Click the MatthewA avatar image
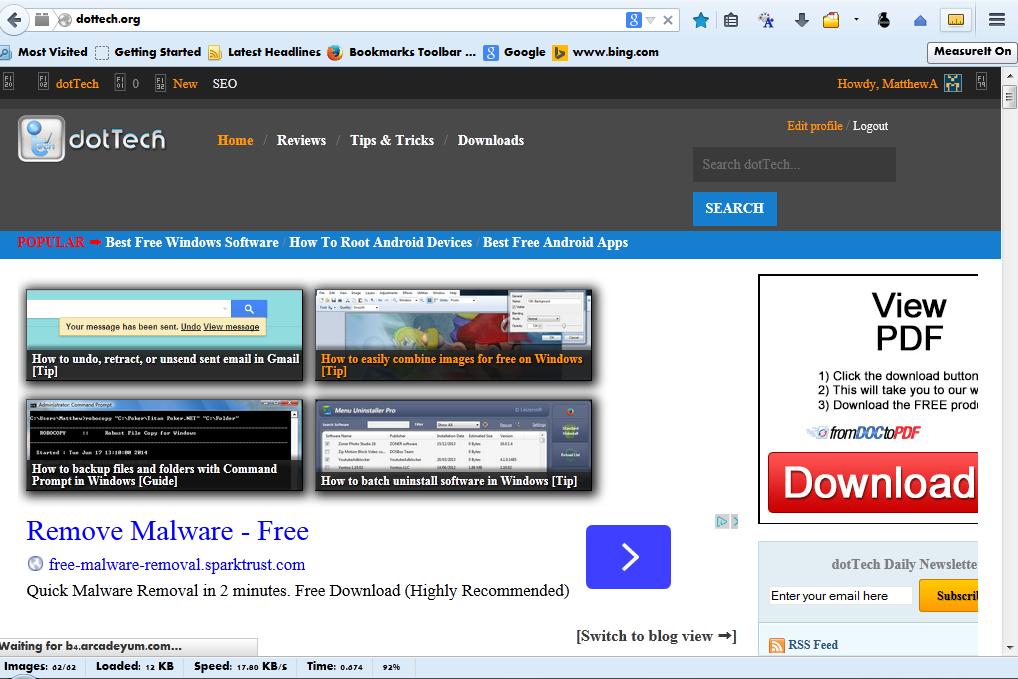 952,83
